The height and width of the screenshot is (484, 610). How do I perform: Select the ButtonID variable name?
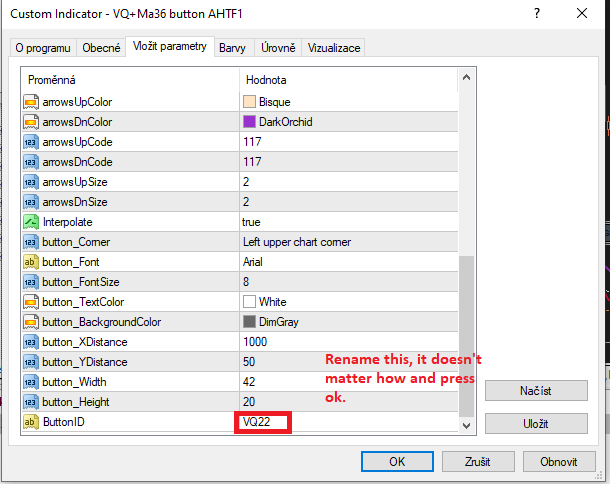click(x=63, y=422)
